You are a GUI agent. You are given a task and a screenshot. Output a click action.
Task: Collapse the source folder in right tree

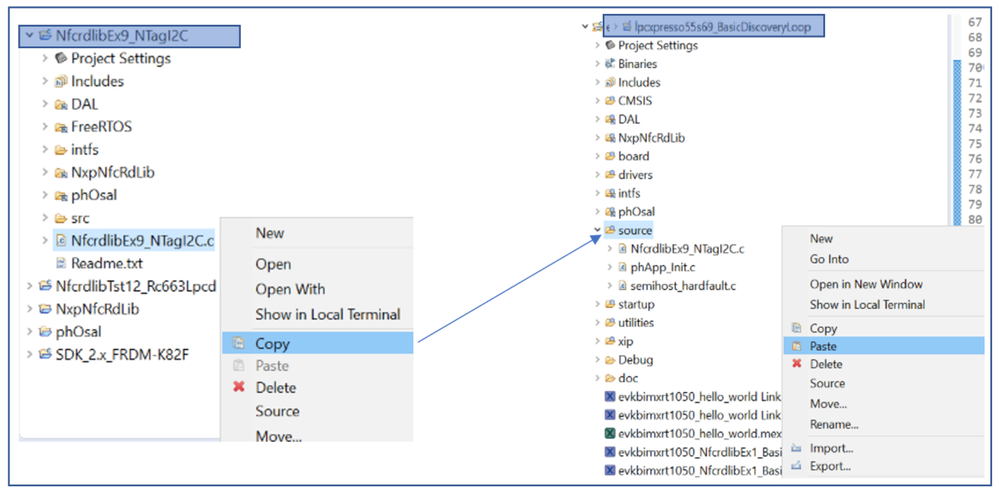click(598, 231)
